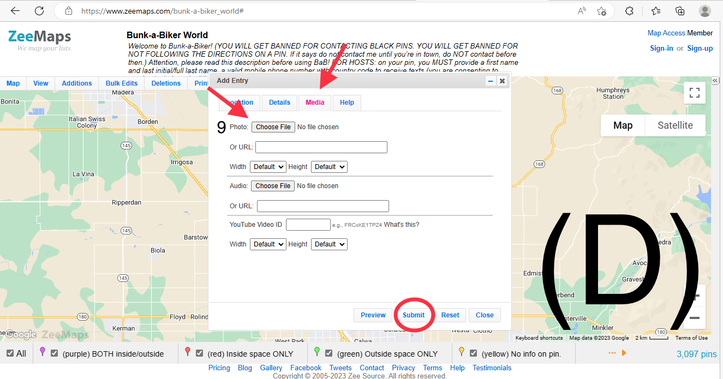
Task: Click the purple pin legend icon
Action: coord(42,352)
